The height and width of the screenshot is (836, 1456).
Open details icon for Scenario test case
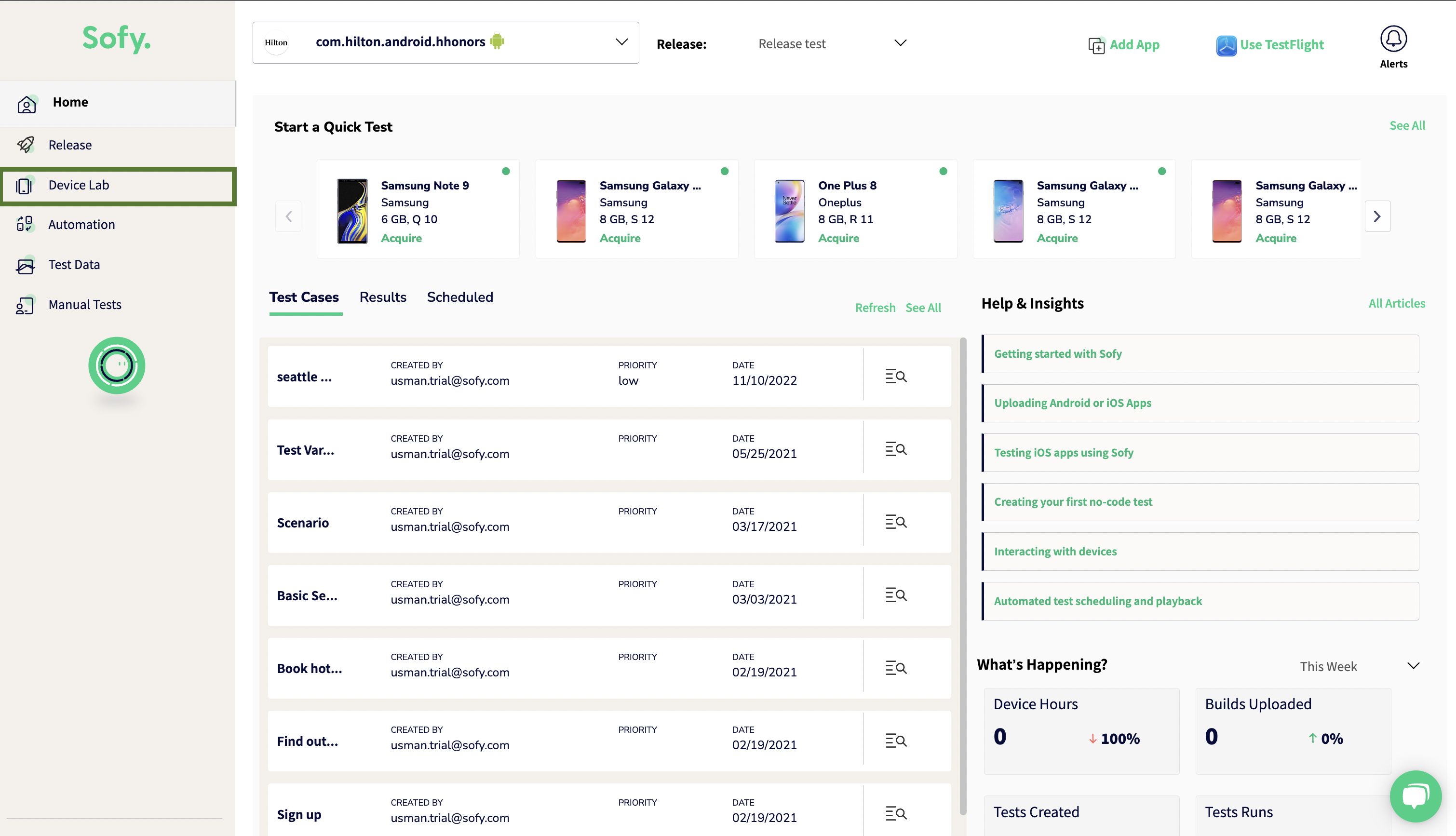896,523
